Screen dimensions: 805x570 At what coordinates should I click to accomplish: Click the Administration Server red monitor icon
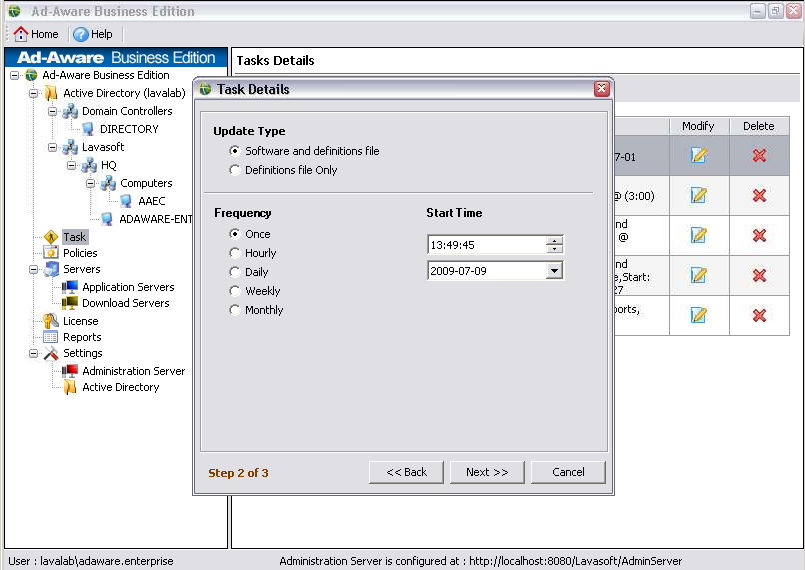click(70, 371)
